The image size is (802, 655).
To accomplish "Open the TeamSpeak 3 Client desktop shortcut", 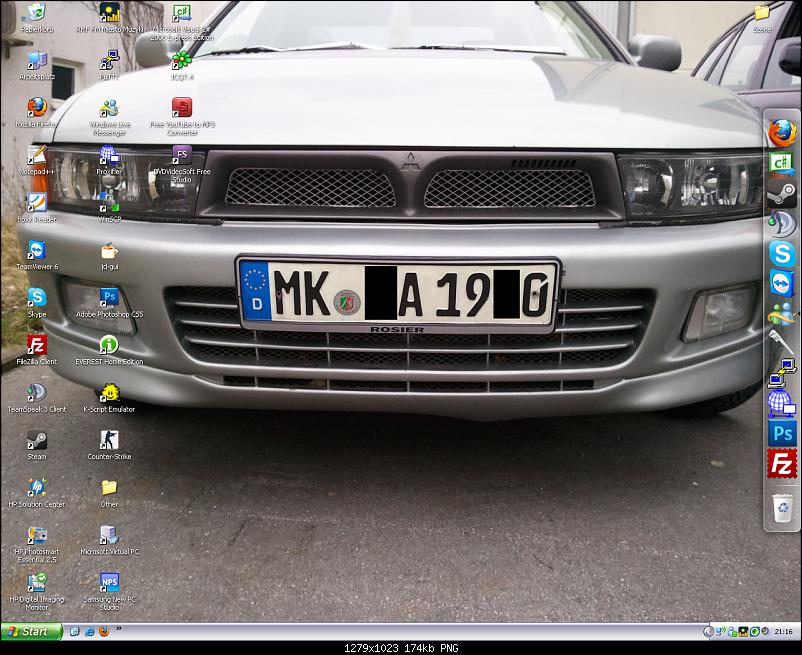I will [37, 393].
